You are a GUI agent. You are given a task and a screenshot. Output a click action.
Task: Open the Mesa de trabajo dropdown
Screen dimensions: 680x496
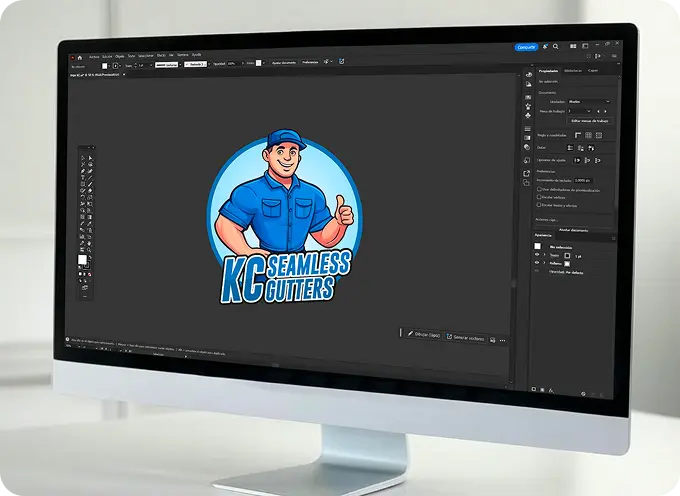[x=581, y=110]
